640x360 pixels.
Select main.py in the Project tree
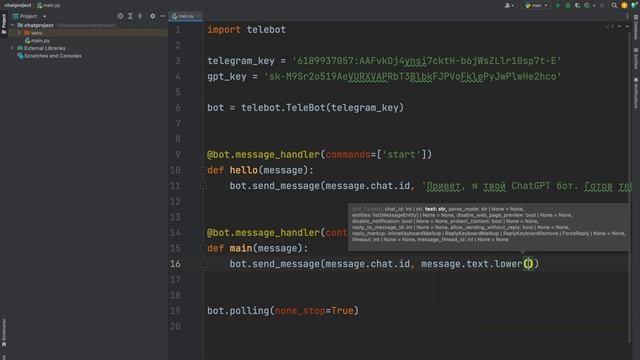[37, 41]
